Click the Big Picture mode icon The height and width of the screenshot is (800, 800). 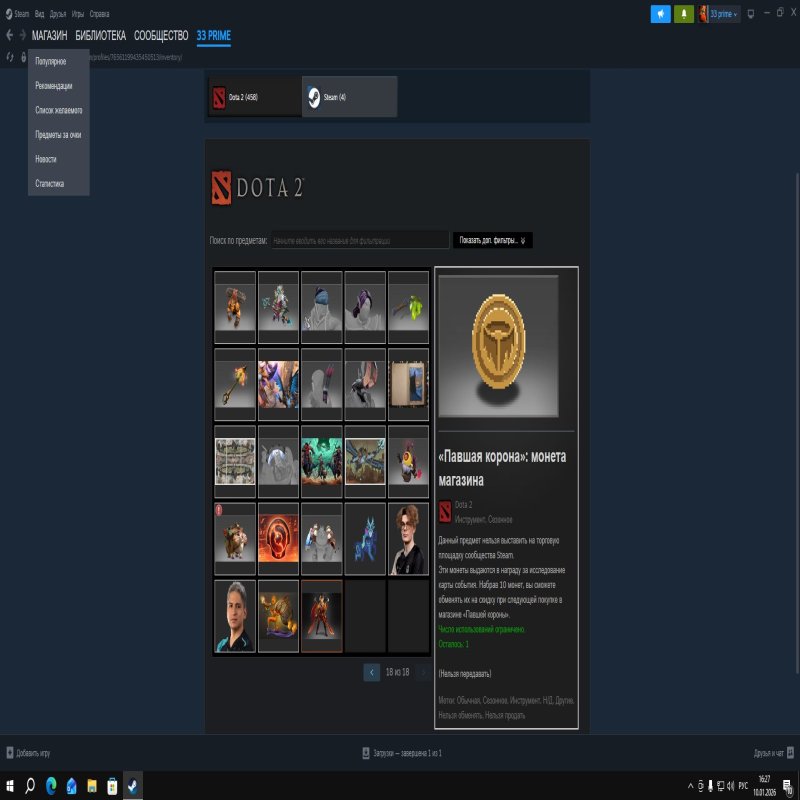[751, 13]
